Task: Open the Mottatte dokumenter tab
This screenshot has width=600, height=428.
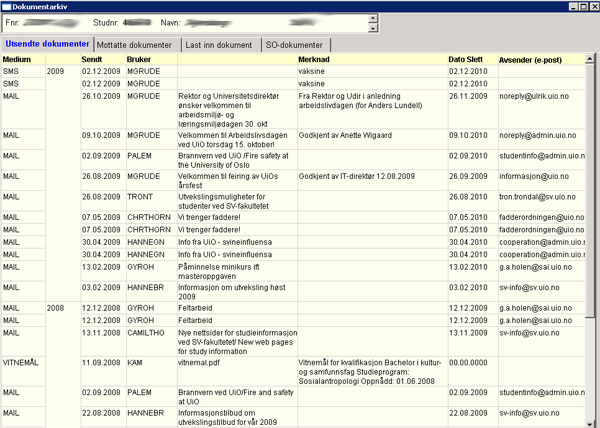Action: (x=134, y=45)
